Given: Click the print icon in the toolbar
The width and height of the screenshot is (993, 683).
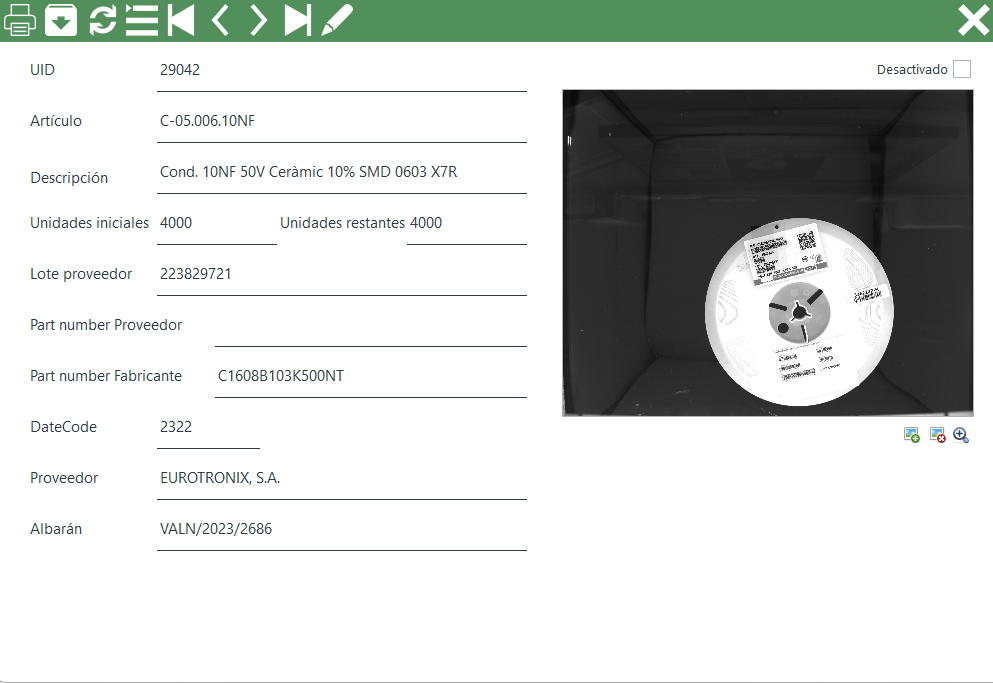Looking at the screenshot, I should (x=21, y=20).
